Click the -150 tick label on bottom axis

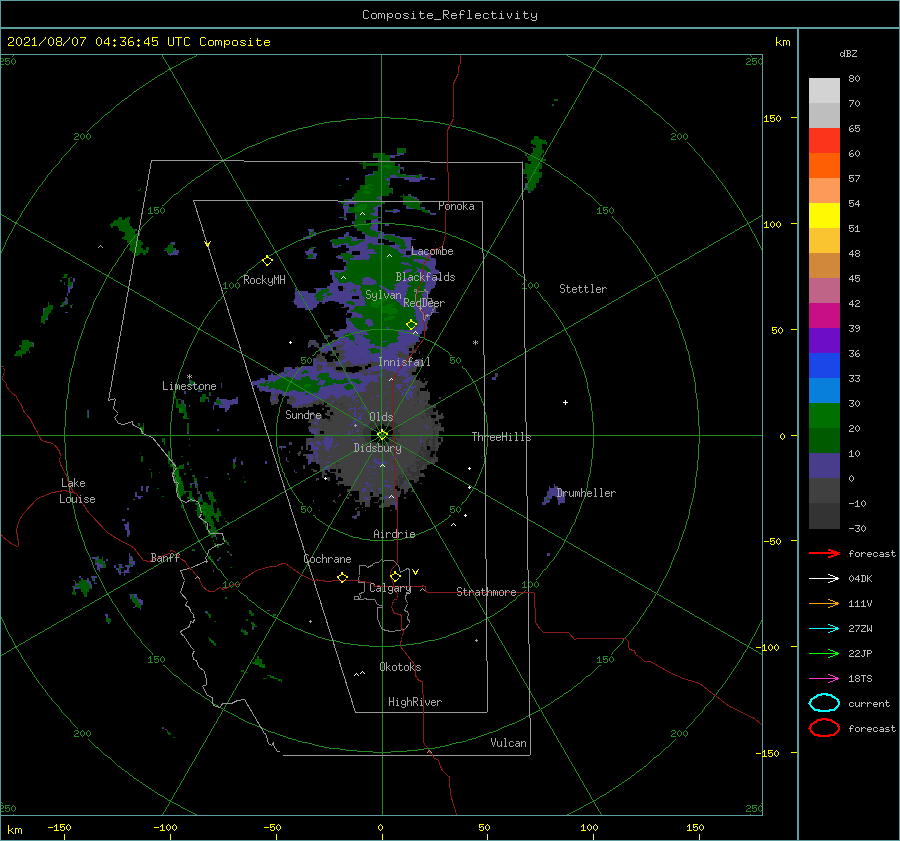[x=59, y=827]
